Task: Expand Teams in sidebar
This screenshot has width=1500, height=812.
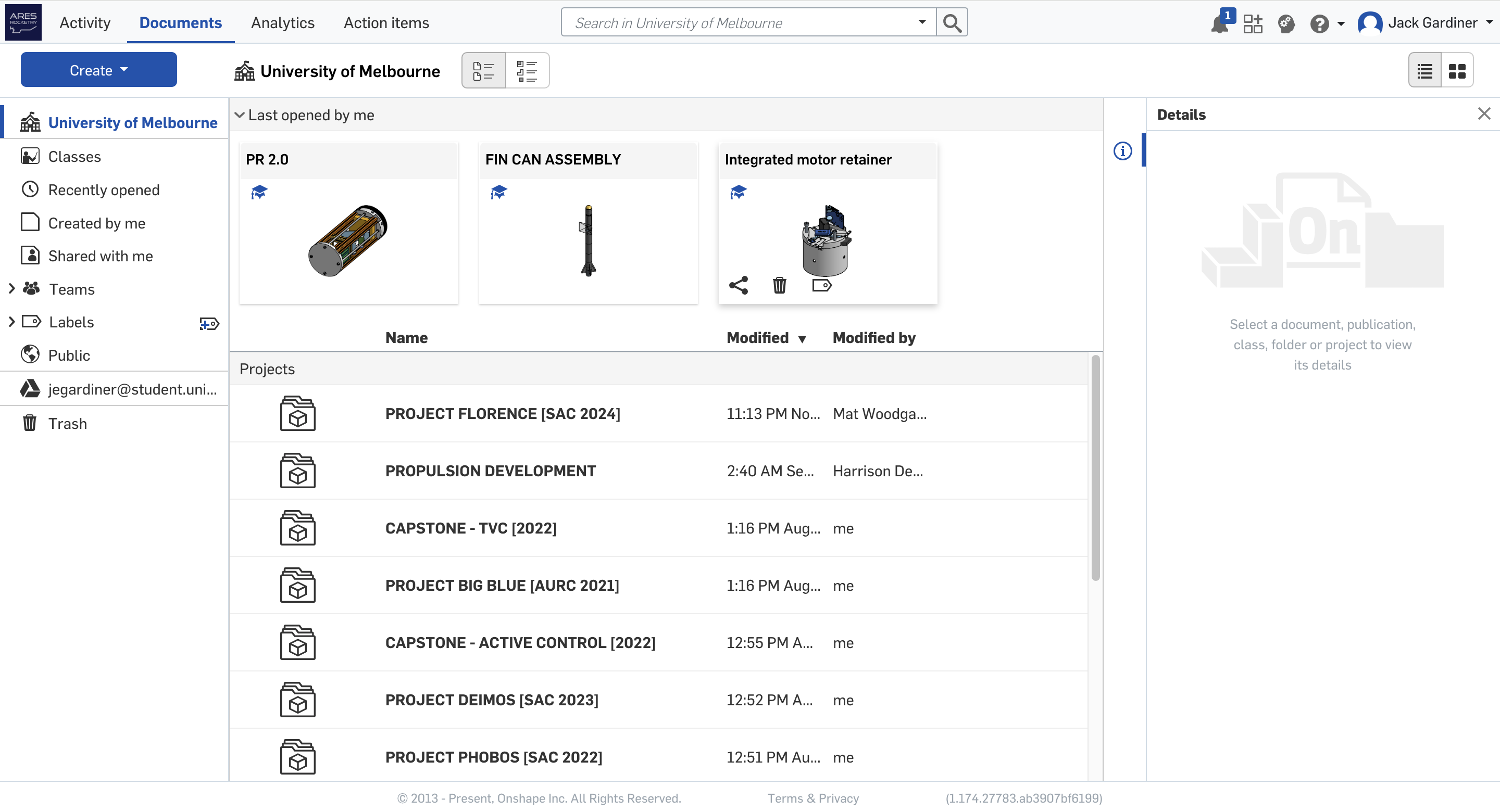Action: click(x=11, y=288)
